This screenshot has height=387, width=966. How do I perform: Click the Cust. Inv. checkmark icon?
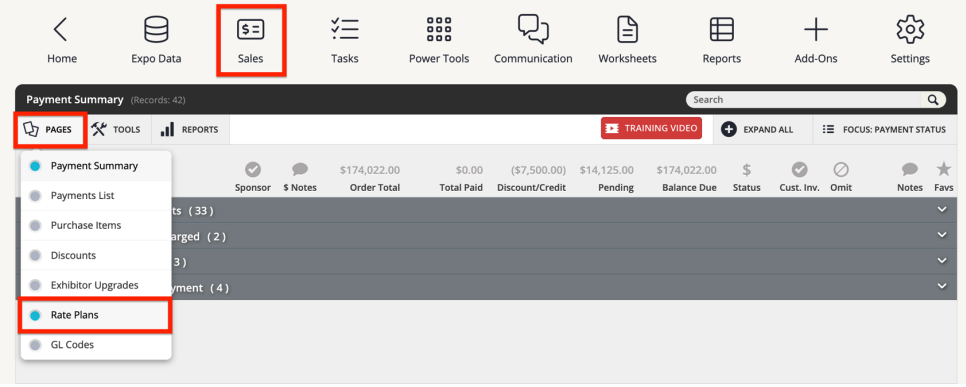[800, 169]
